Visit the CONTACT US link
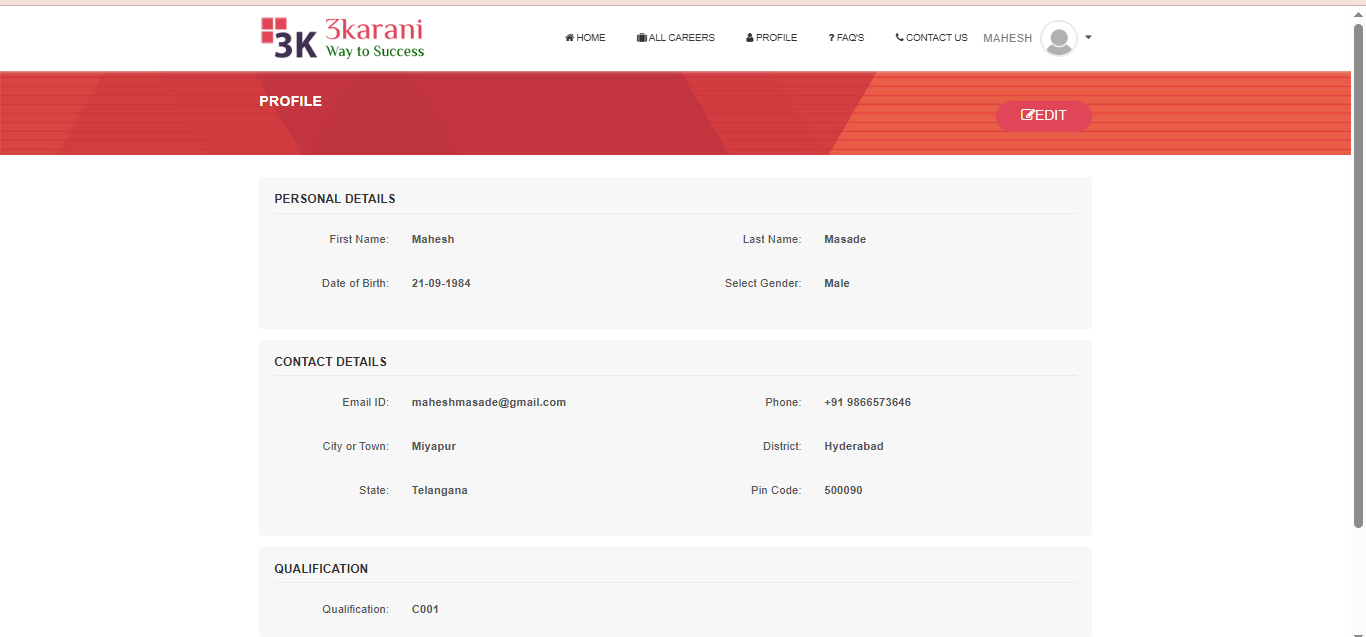The height and width of the screenshot is (637, 1366). (x=936, y=38)
